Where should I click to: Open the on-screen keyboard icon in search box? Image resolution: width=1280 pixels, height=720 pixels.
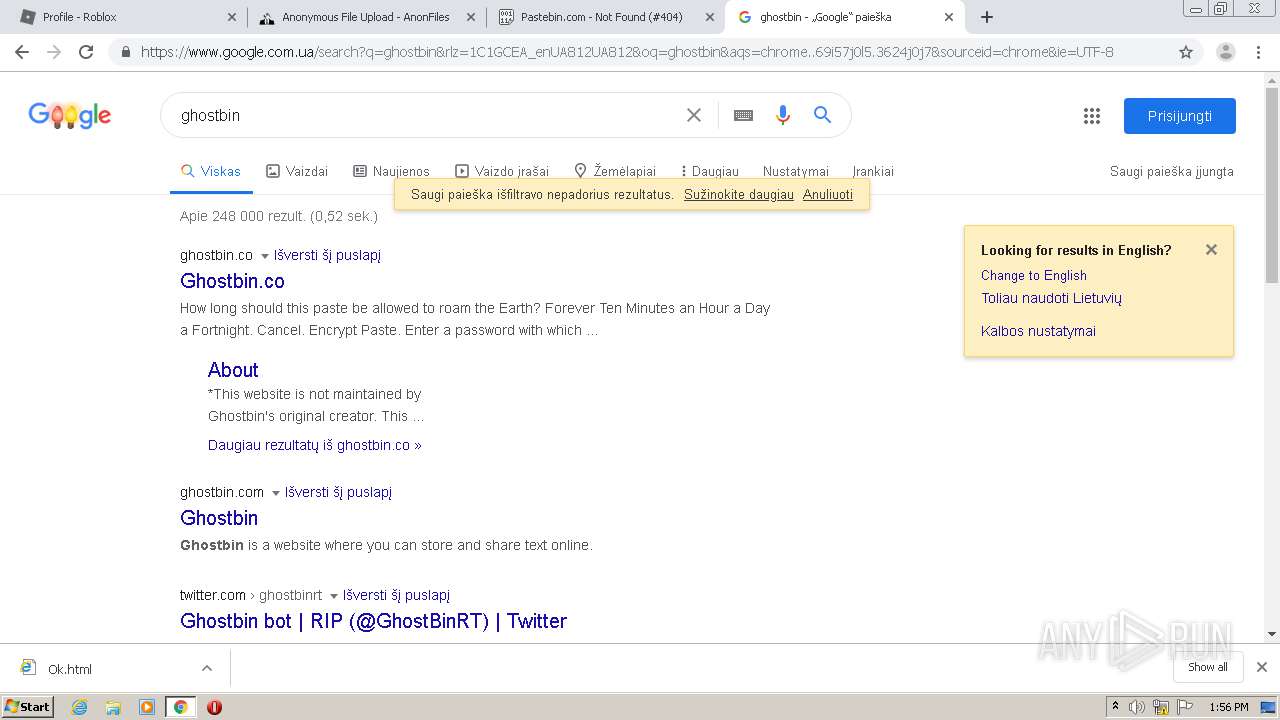(743, 115)
